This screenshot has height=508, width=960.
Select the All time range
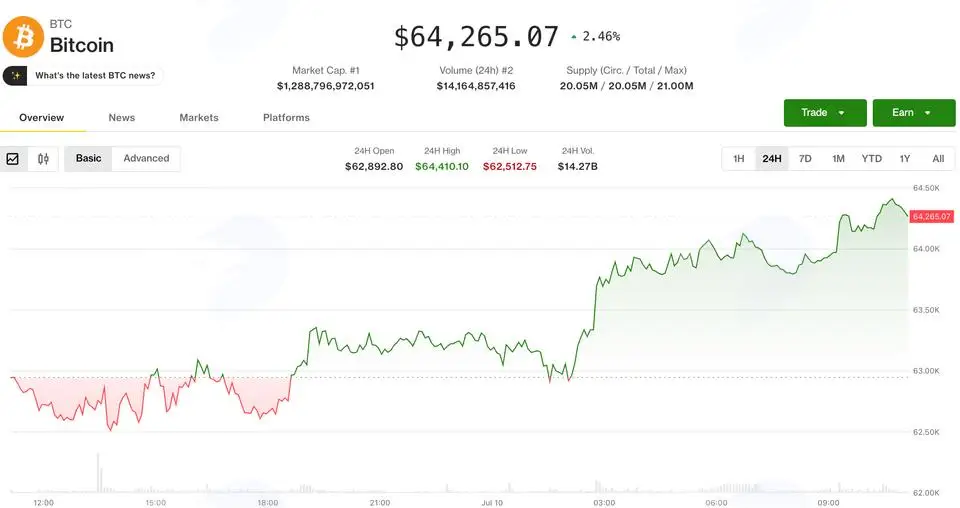tap(938, 159)
